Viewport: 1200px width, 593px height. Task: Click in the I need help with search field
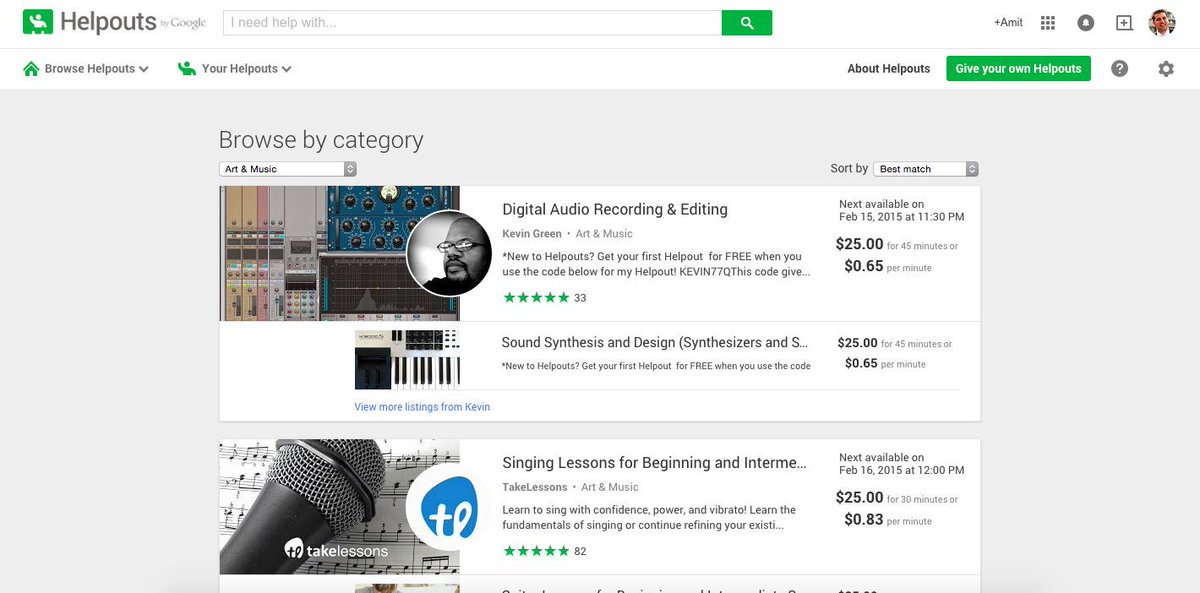tap(472, 23)
